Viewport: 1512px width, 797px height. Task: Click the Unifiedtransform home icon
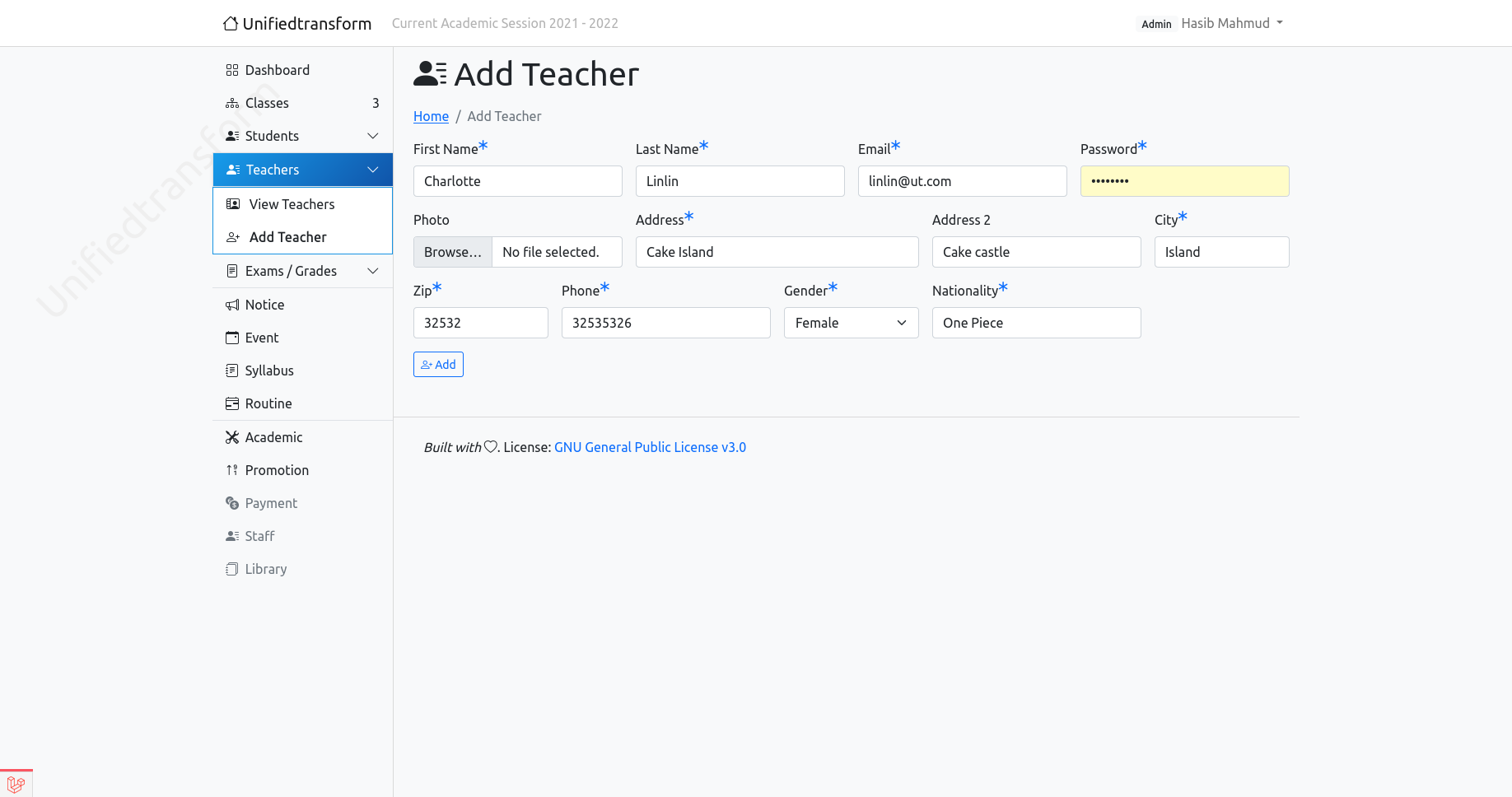click(x=231, y=23)
